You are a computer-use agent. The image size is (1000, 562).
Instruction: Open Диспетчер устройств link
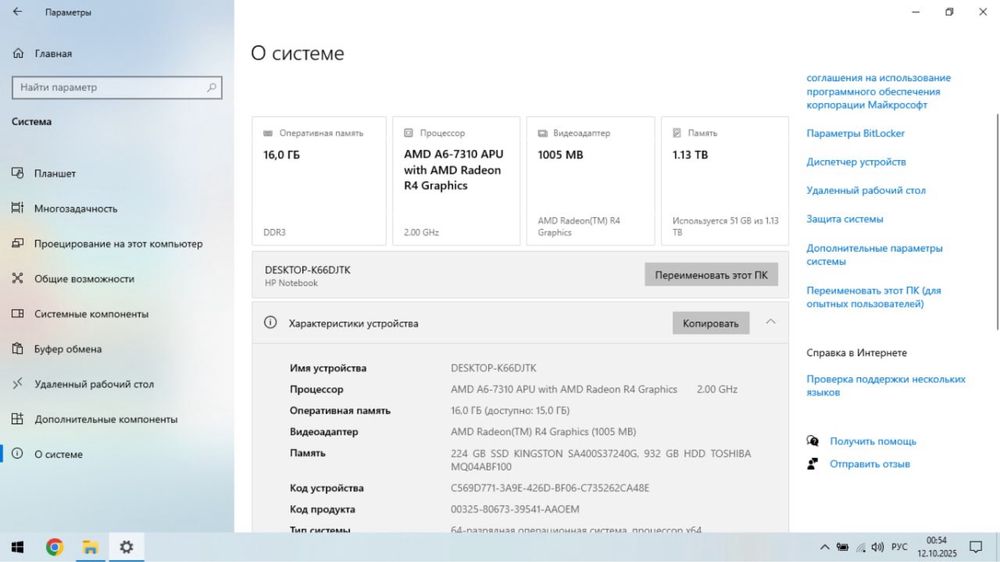[856, 162]
